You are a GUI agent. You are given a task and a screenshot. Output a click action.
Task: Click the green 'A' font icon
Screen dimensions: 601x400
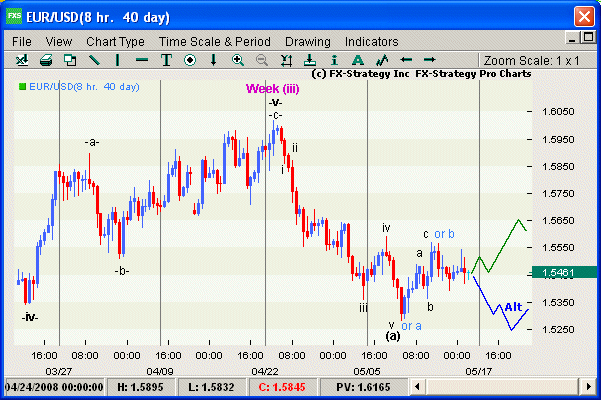click(x=358, y=60)
